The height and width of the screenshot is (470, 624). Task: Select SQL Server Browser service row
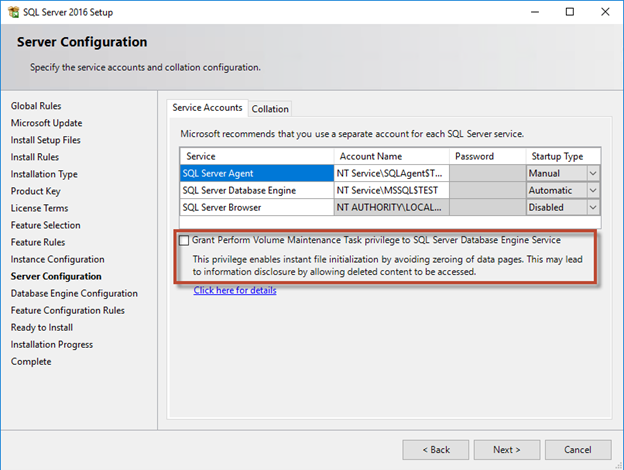point(256,207)
